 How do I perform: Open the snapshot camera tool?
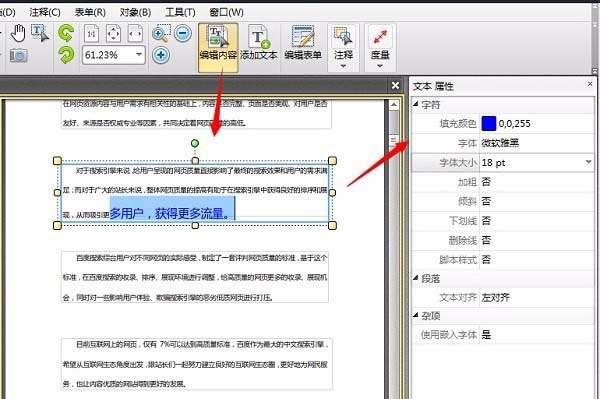coord(18,55)
